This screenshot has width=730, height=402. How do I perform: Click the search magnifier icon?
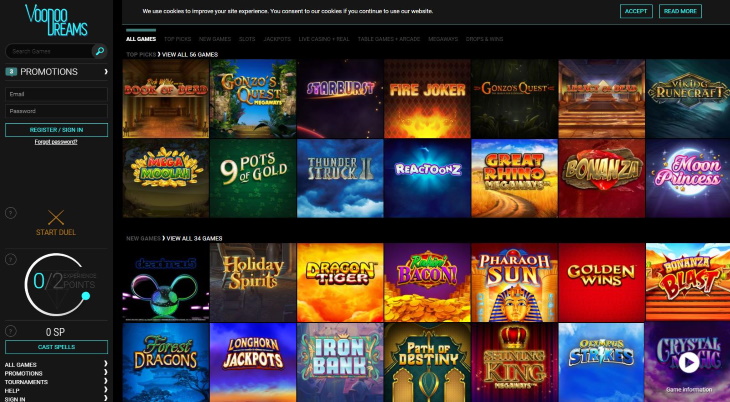click(99, 51)
